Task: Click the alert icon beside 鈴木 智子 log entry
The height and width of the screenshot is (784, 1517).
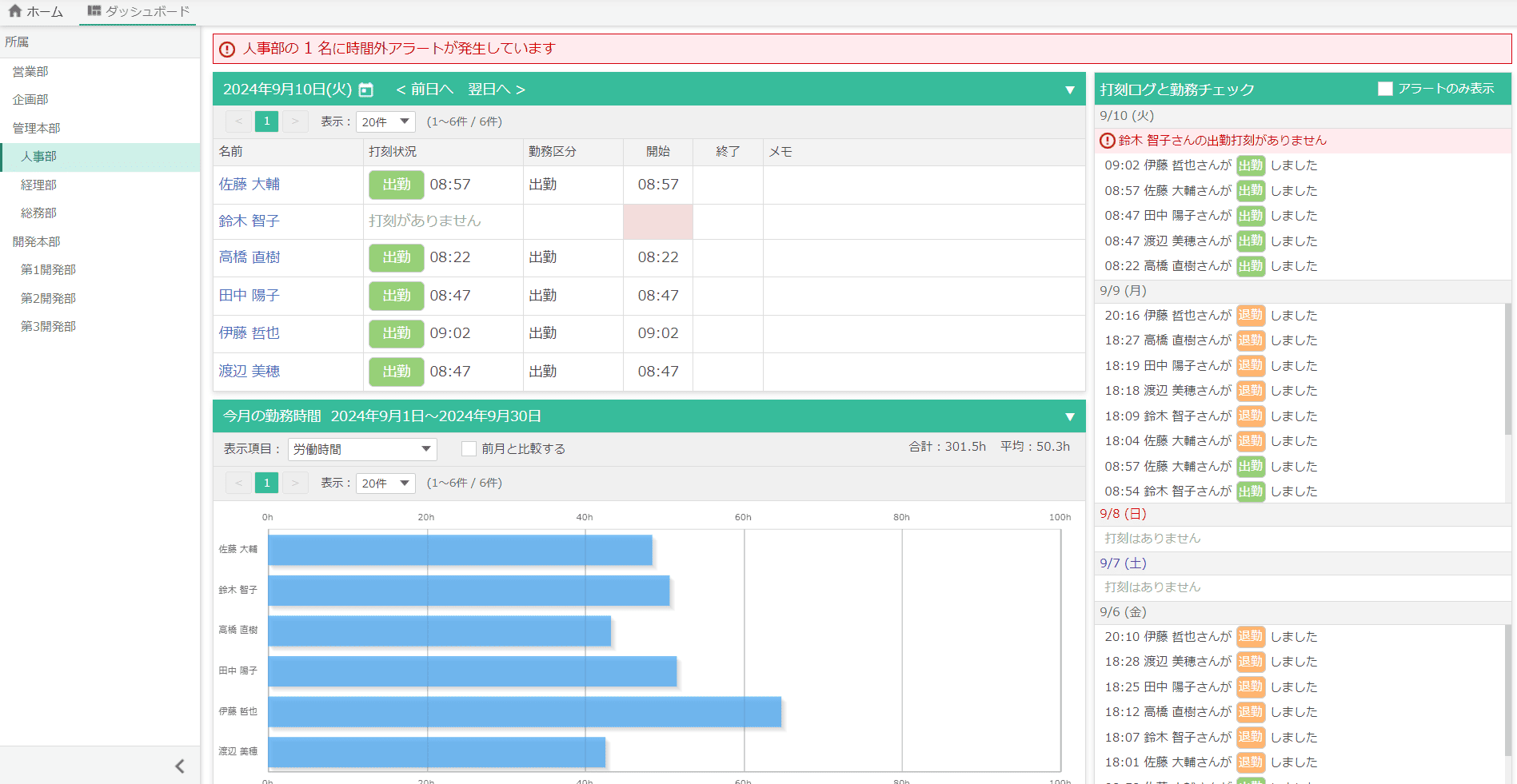Action: [1108, 141]
